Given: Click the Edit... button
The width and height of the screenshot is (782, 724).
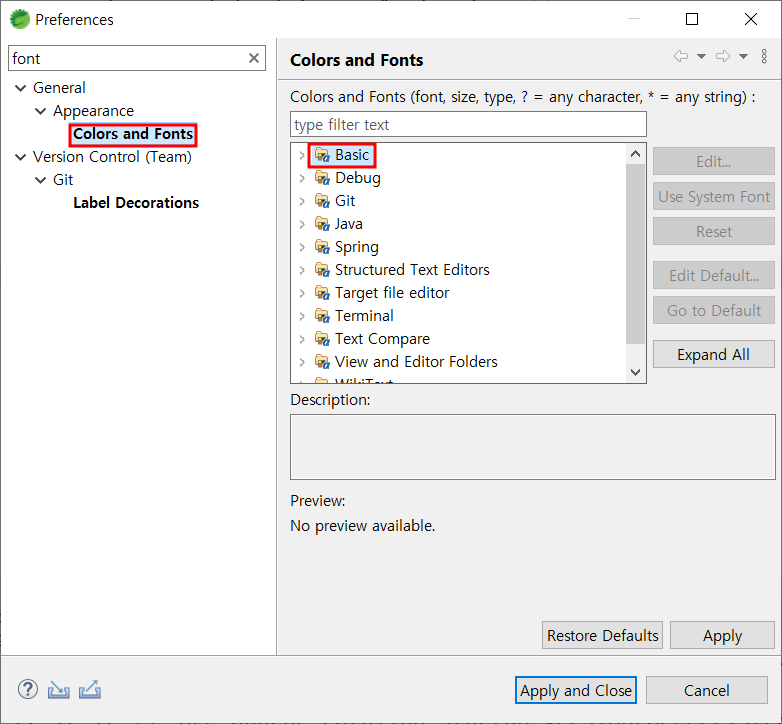Looking at the screenshot, I should (714, 161).
